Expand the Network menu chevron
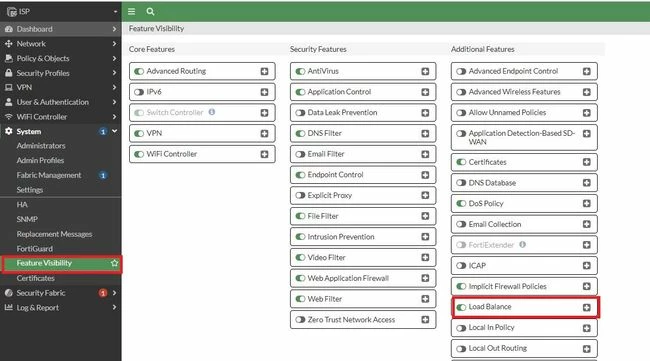This screenshot has width=650, height=361. point(114,44)
